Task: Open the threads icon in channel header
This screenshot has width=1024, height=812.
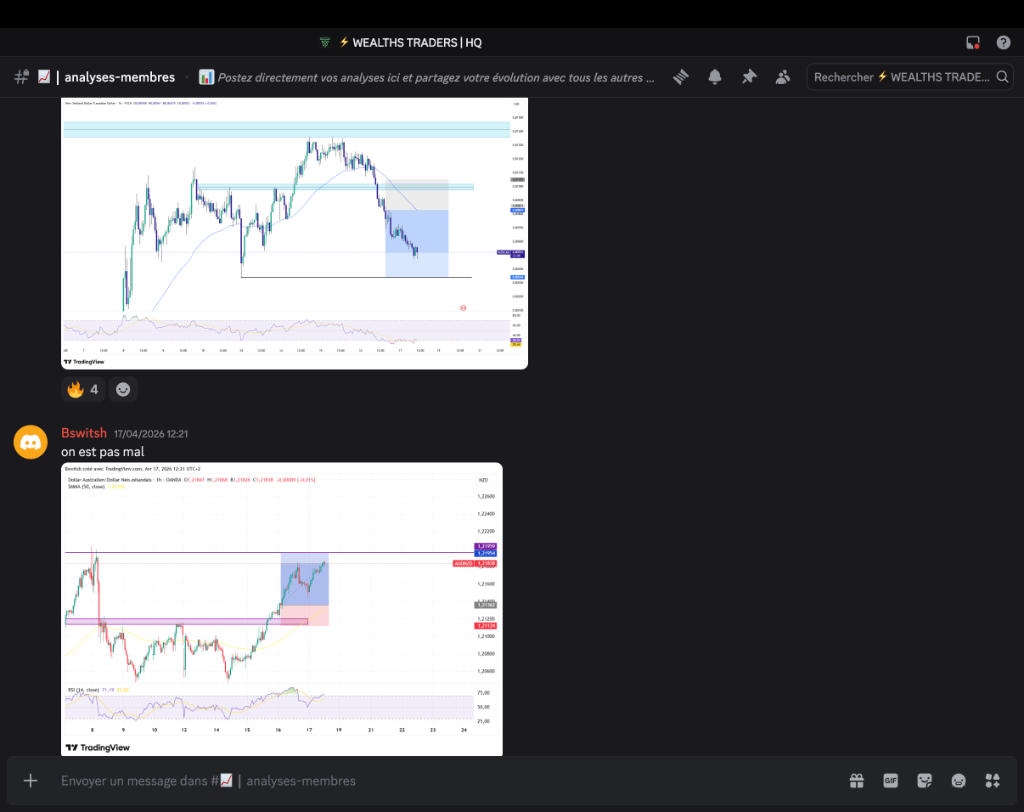Action: coord(681,77)
